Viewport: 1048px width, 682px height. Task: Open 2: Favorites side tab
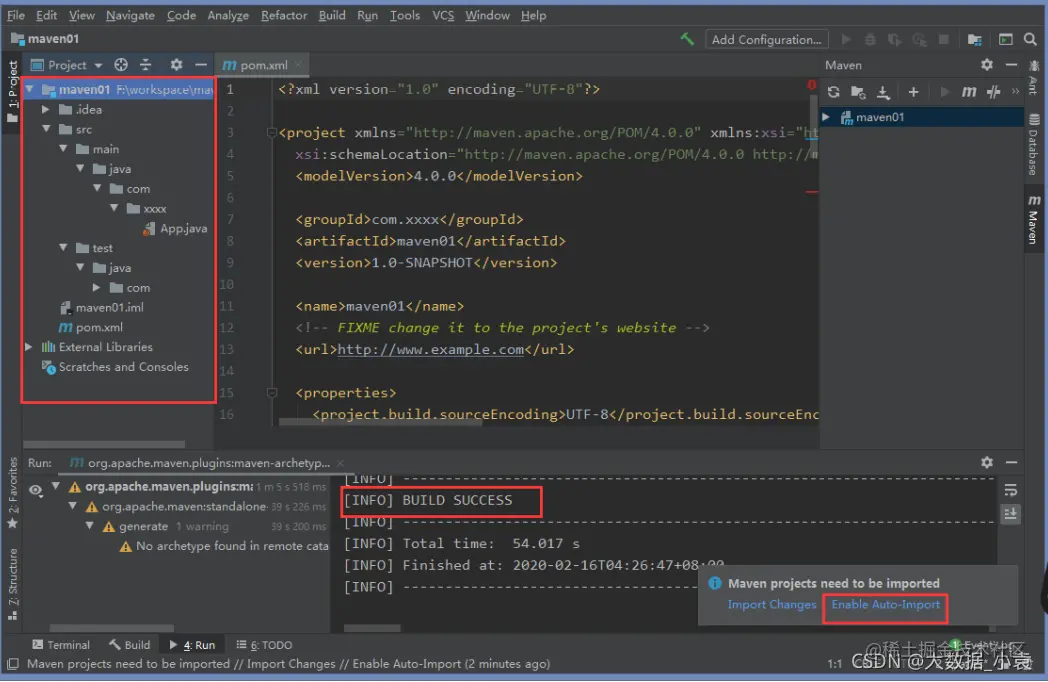pos(13,493)
